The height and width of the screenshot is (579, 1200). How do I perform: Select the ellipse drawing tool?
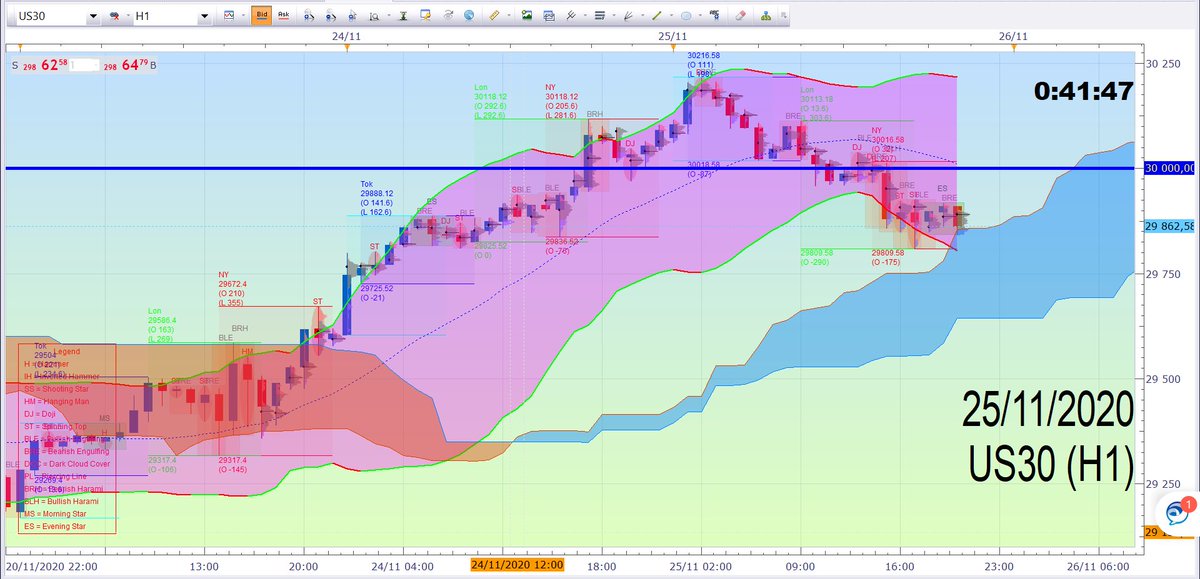[x=686, y=16]
